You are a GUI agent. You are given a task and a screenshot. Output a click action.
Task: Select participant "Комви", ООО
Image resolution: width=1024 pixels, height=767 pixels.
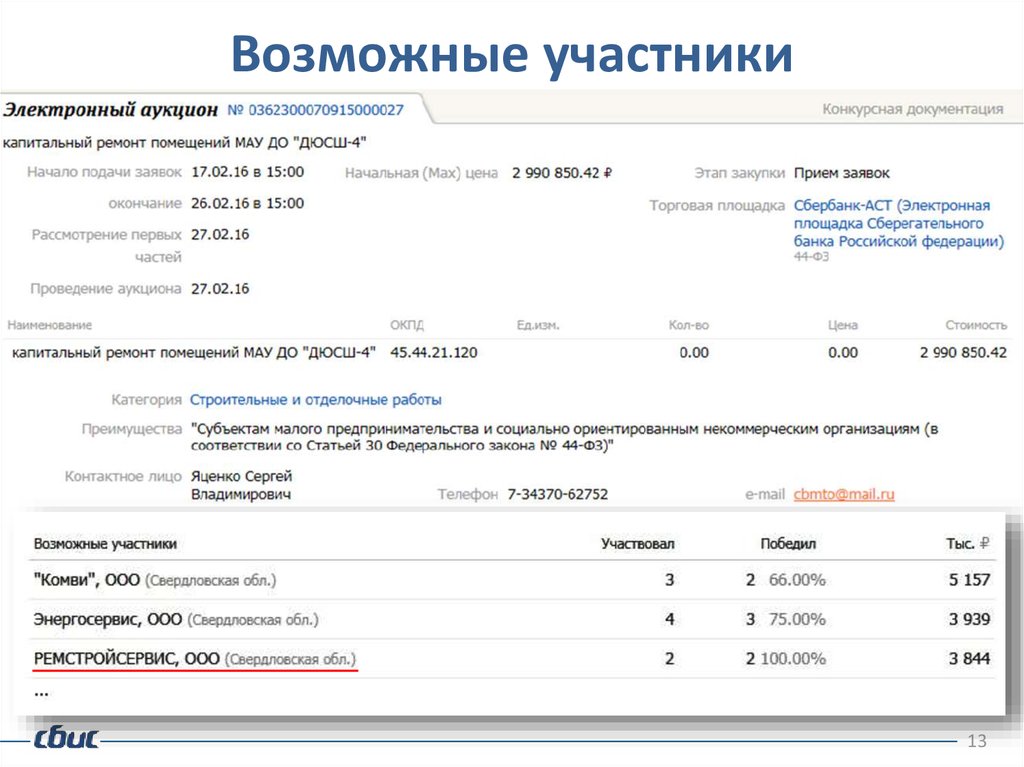pos(155,579)
